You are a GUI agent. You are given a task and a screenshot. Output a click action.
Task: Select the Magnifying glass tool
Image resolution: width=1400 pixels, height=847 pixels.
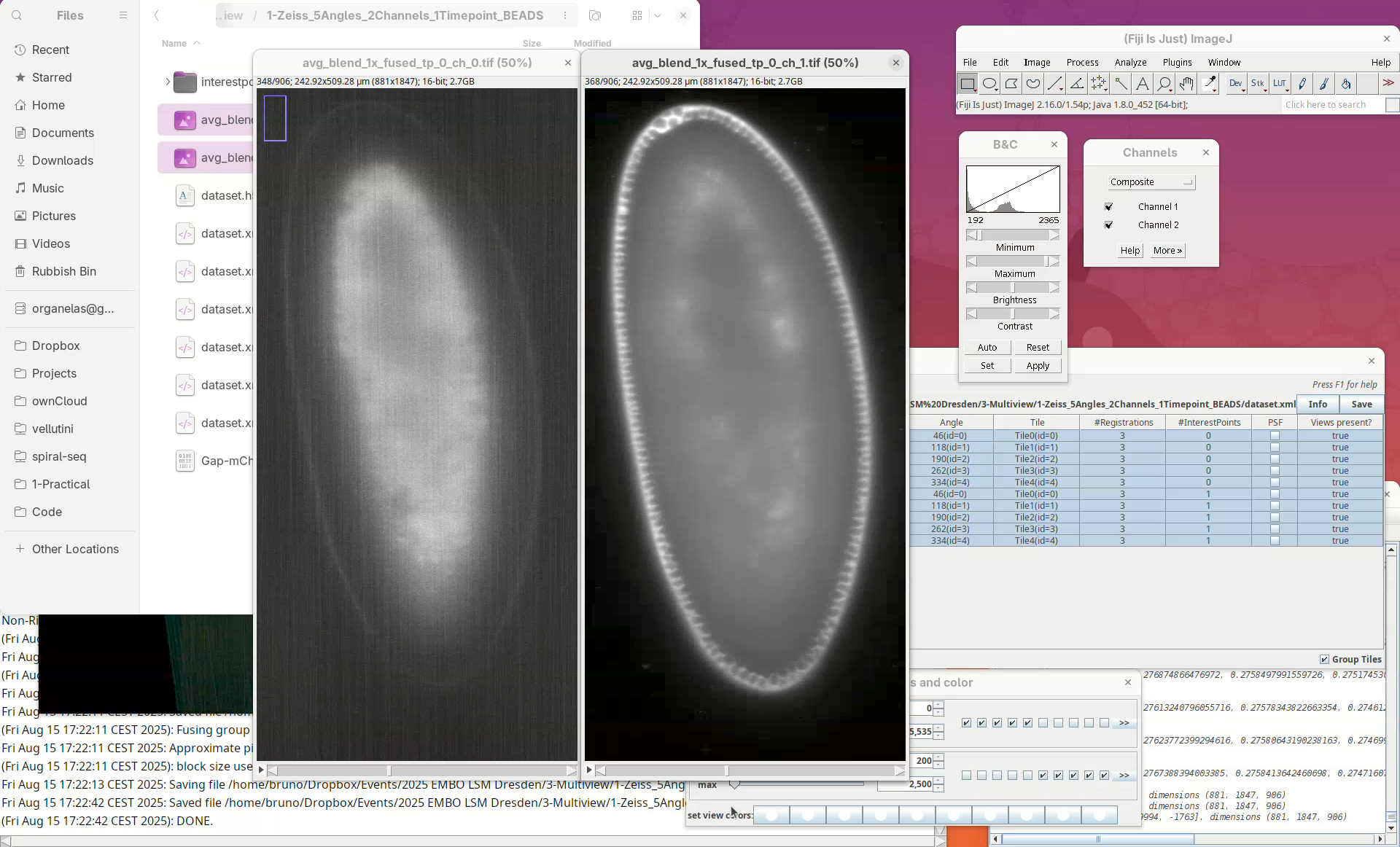(1164, 84)
